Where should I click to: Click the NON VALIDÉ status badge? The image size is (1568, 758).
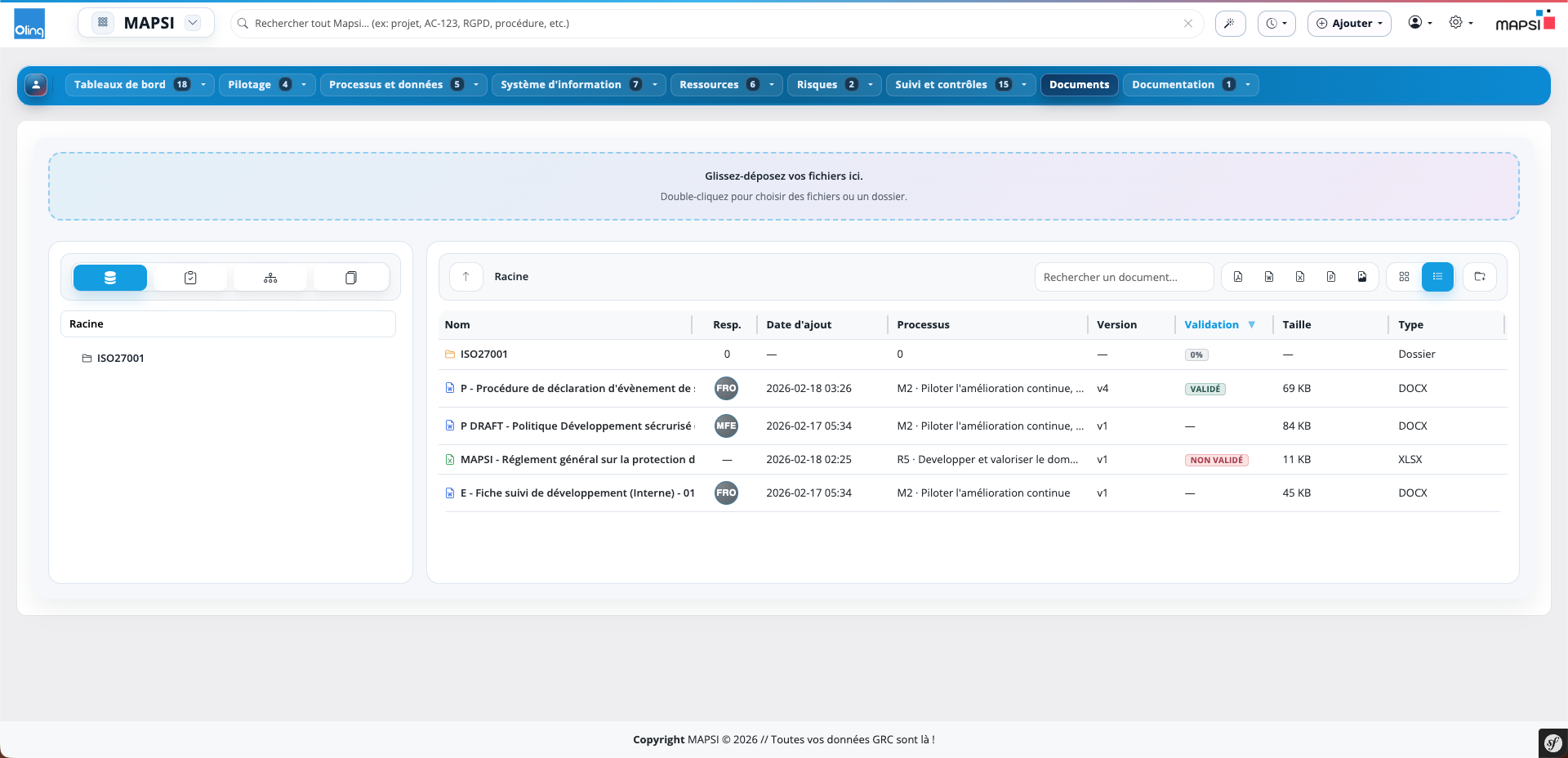coord(1217,461)
